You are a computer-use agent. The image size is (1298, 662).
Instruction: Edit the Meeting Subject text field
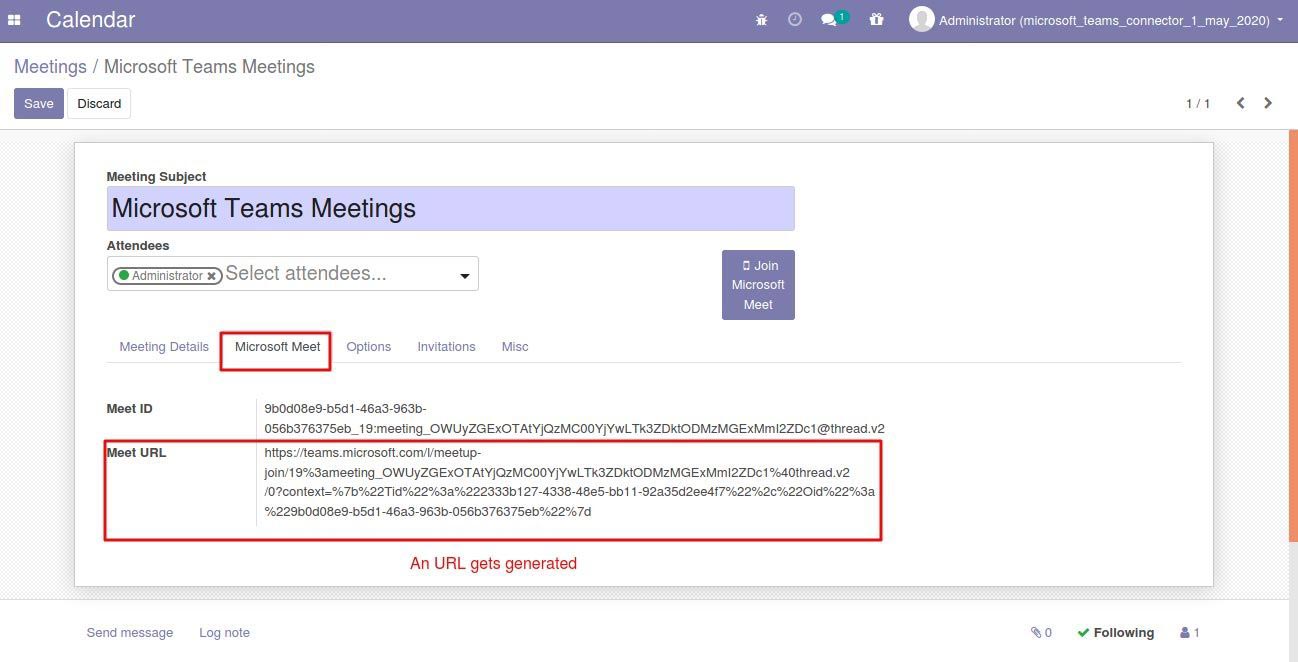click(450, 208)
